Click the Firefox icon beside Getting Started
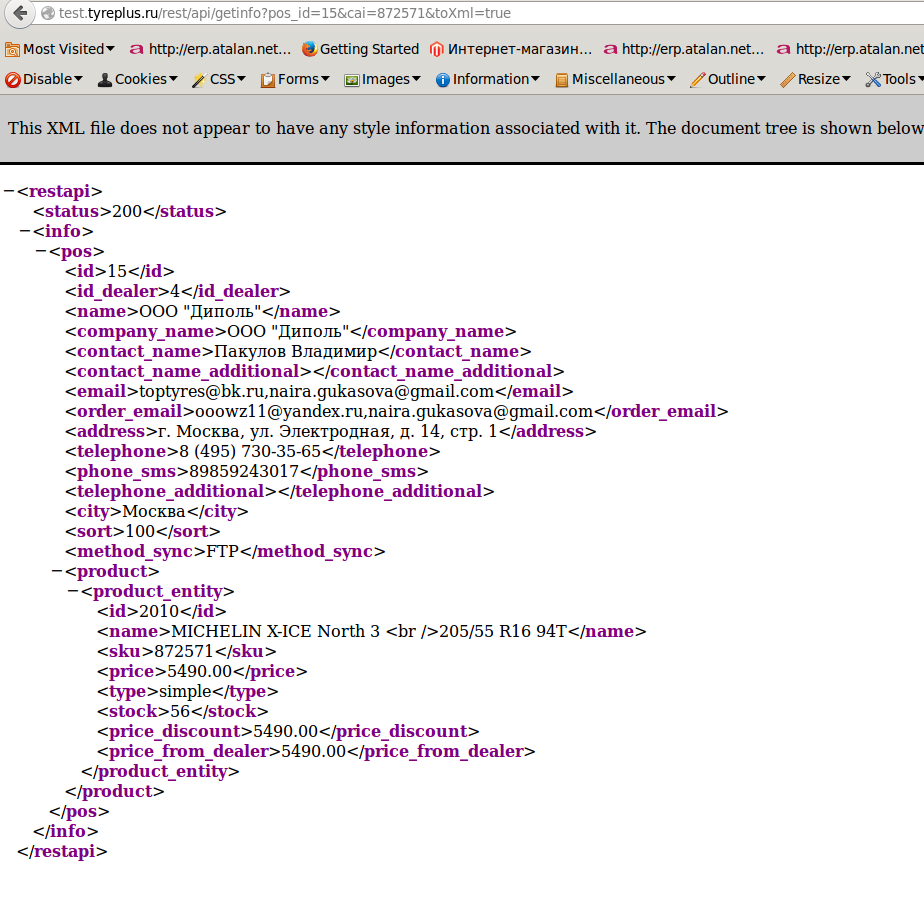 (x=309, y=49)
